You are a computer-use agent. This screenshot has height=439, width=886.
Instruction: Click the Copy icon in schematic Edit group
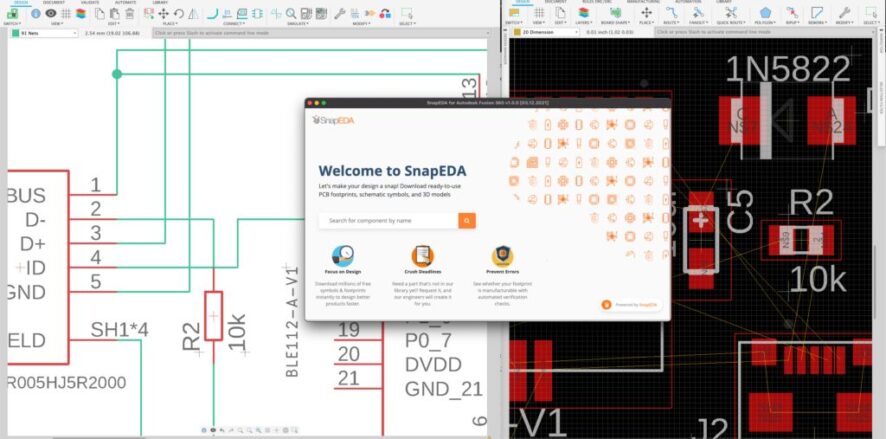99,13
